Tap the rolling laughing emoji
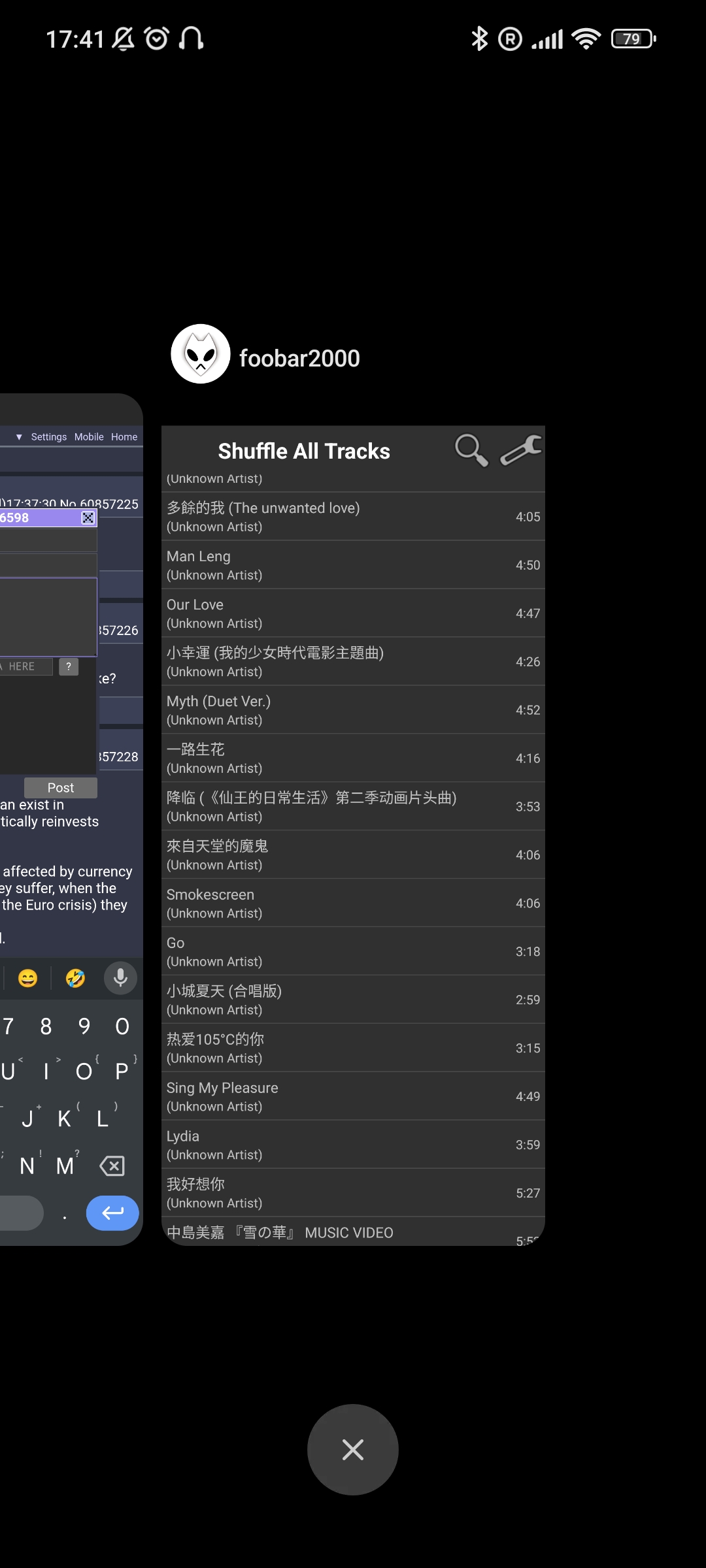706x1568 pixels. tap(75, 978)
